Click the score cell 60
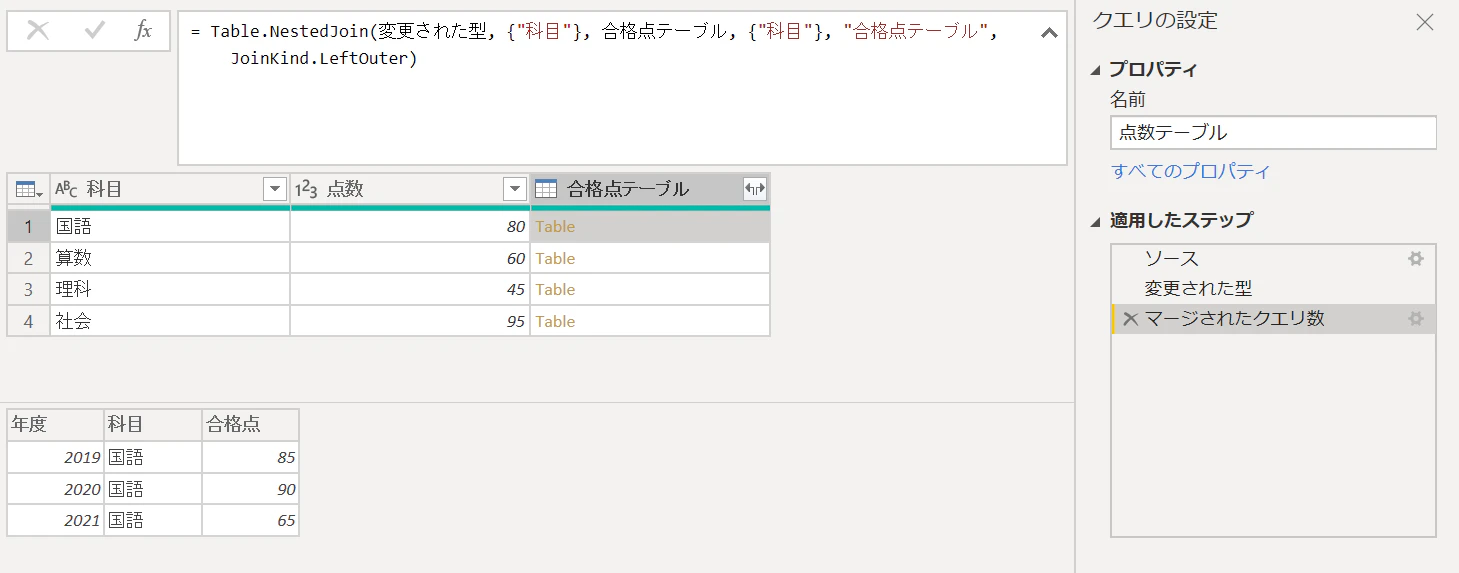Viewport: 1459px width, 573px height. [410, 258]
